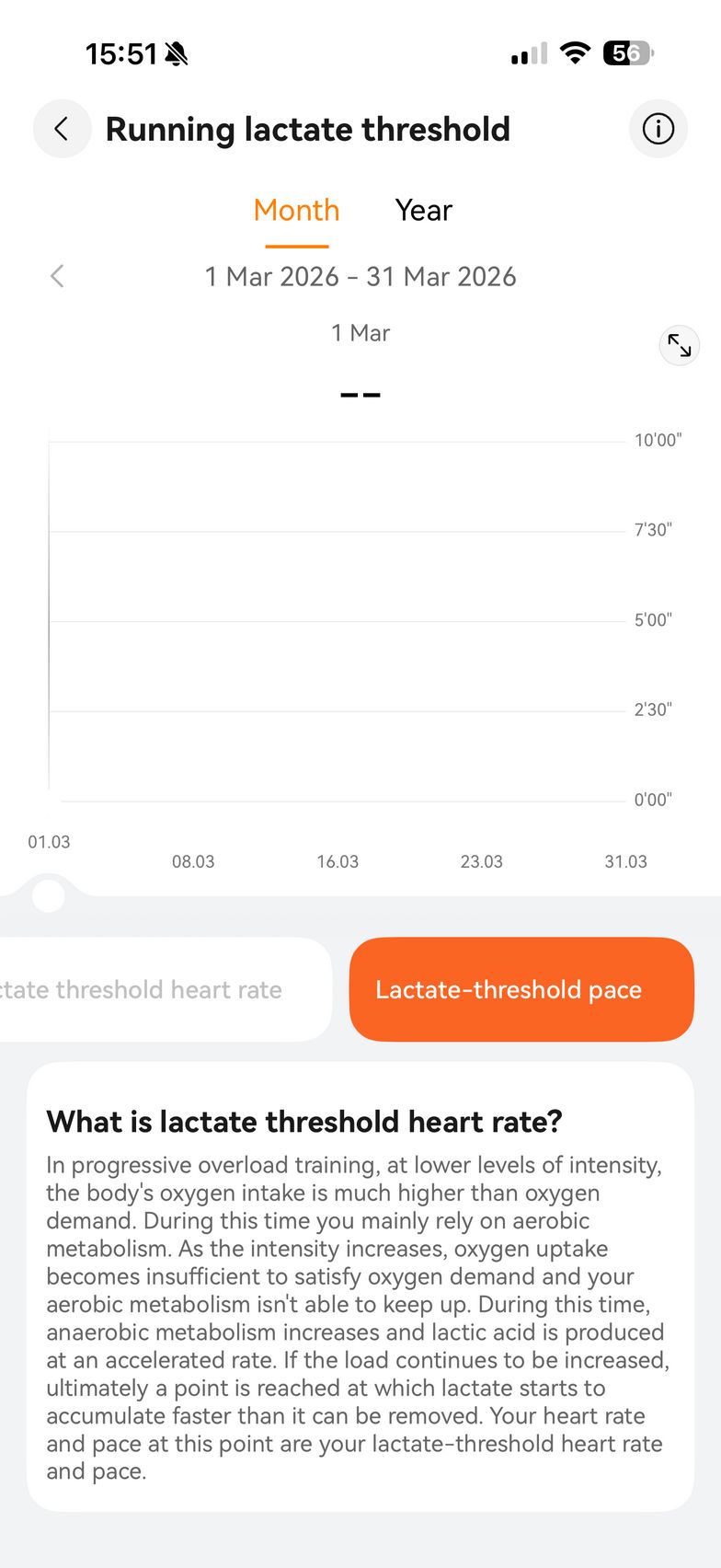The width and height of the screenshot is (721, 1568).
Task: Tap the back arrow button
Action: (x=62, y=129)
